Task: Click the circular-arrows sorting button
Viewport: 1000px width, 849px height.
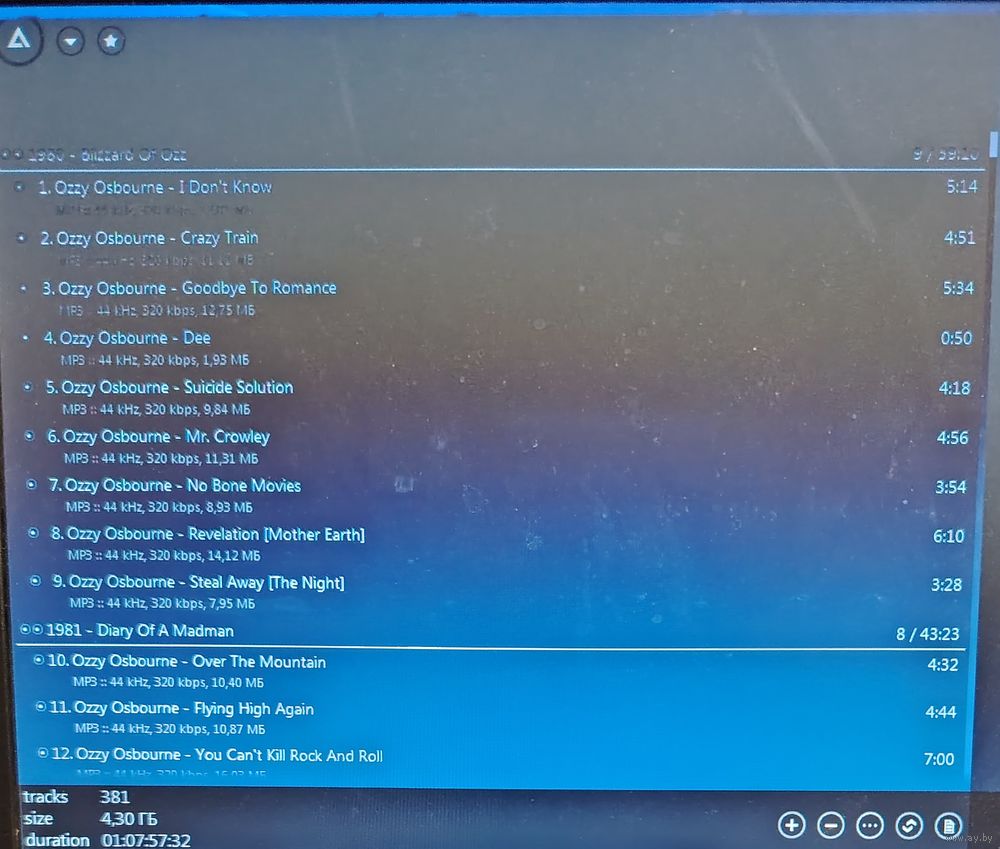Action: 909,826
